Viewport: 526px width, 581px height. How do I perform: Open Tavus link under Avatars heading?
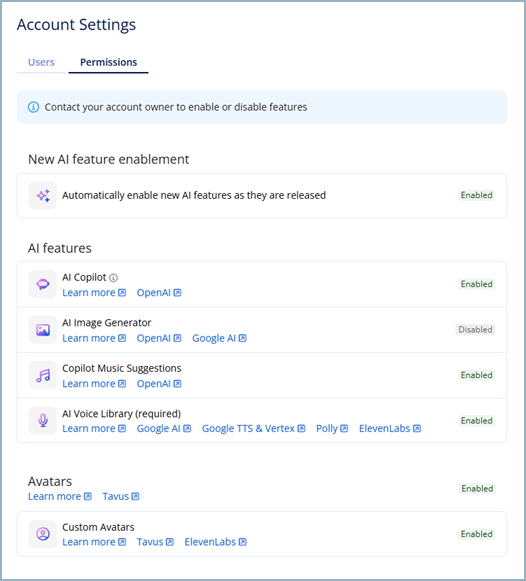(121, 497)
